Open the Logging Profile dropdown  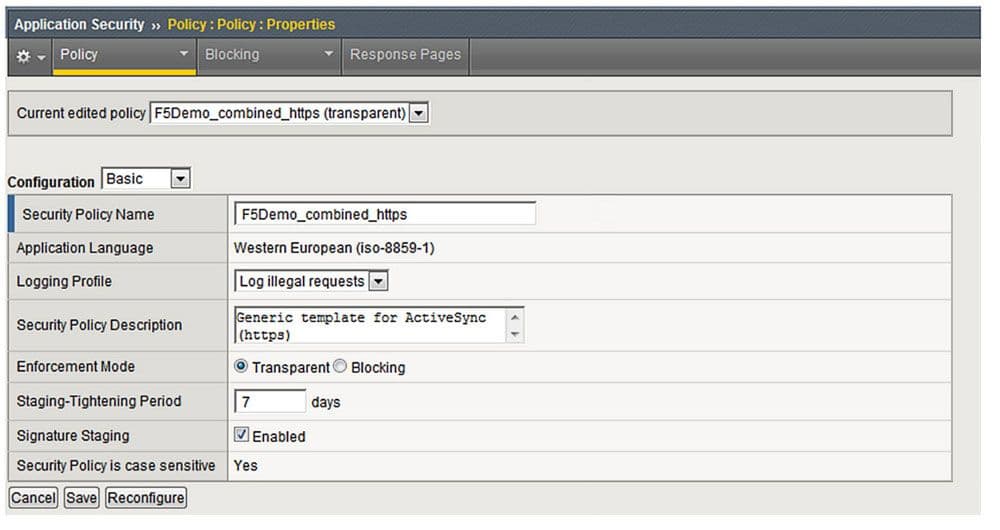[378, 282]
